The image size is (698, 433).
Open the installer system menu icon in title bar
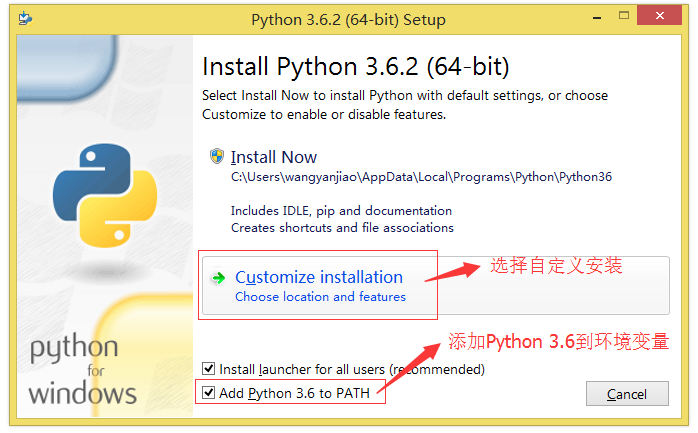coord(25,19)
